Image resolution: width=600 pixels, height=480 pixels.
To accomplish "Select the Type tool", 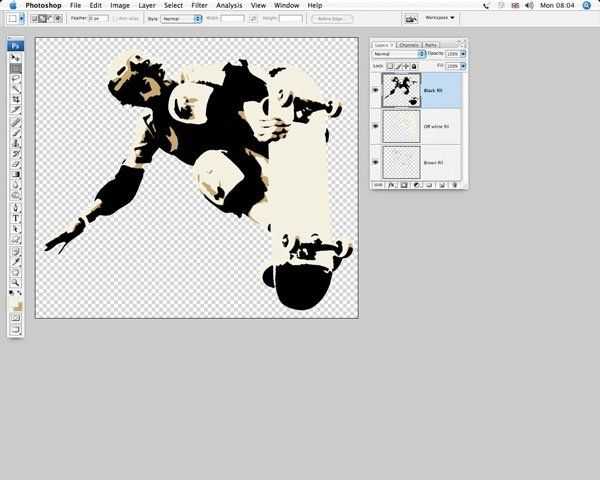I will [16, 218].
